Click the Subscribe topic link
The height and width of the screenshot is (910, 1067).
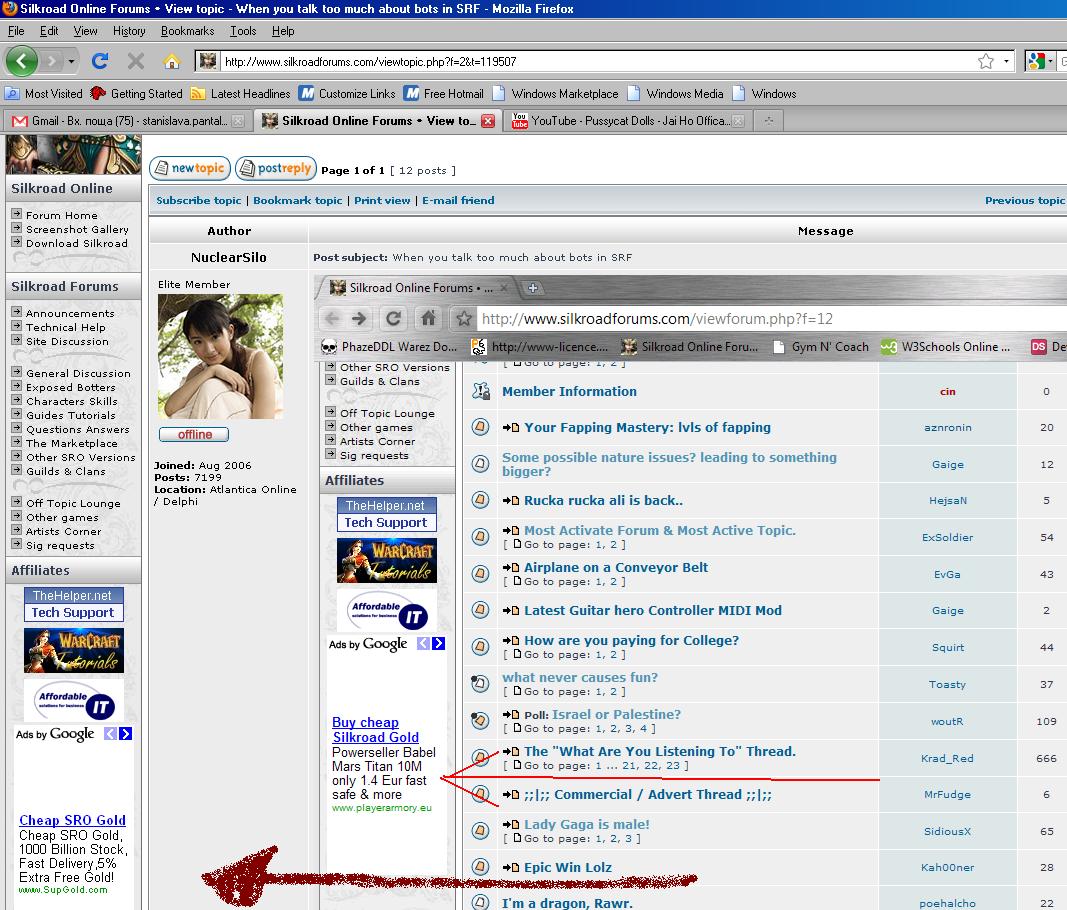point(198,200)
